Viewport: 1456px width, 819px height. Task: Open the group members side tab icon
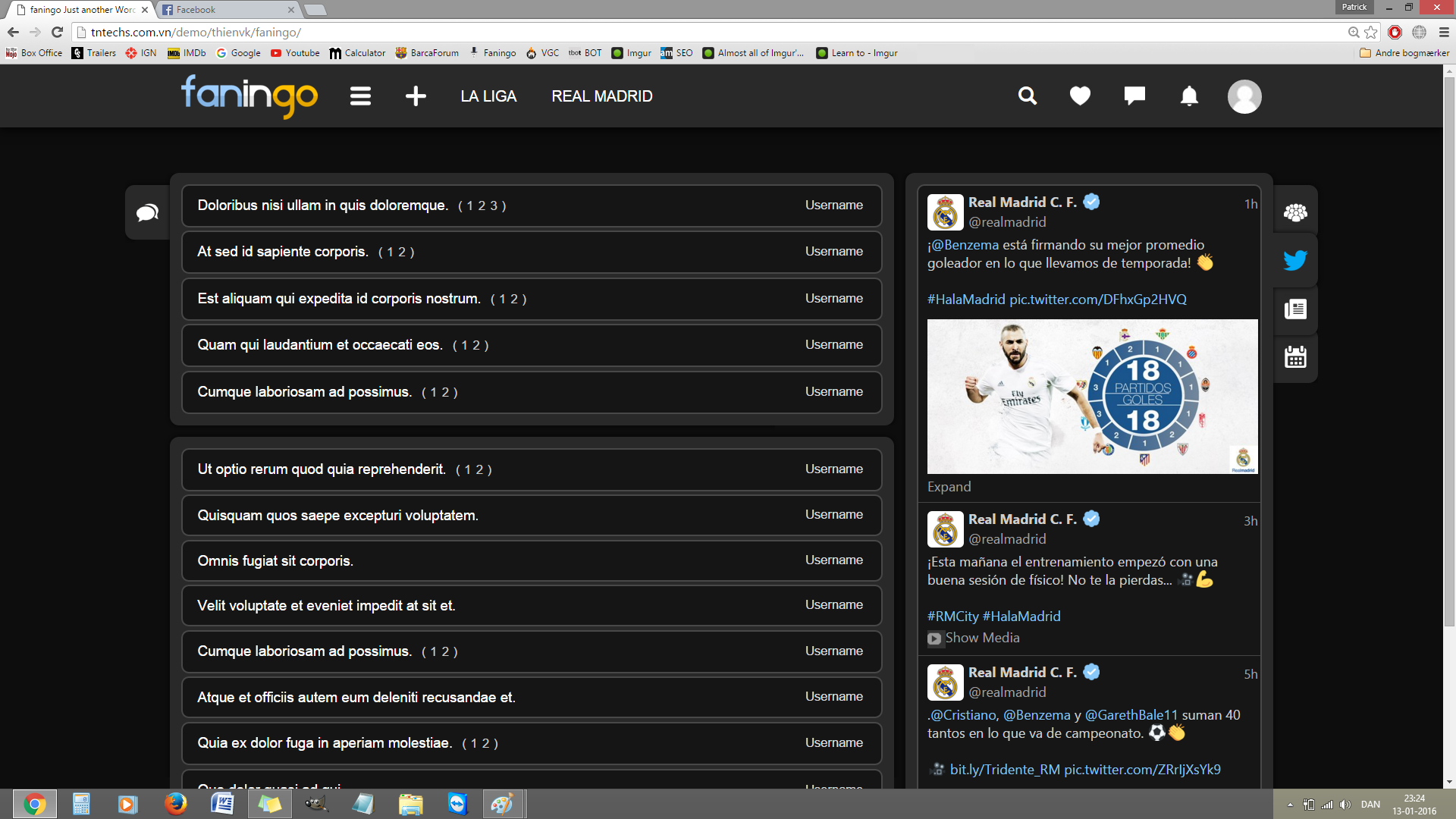click(x=1295, y=212)
